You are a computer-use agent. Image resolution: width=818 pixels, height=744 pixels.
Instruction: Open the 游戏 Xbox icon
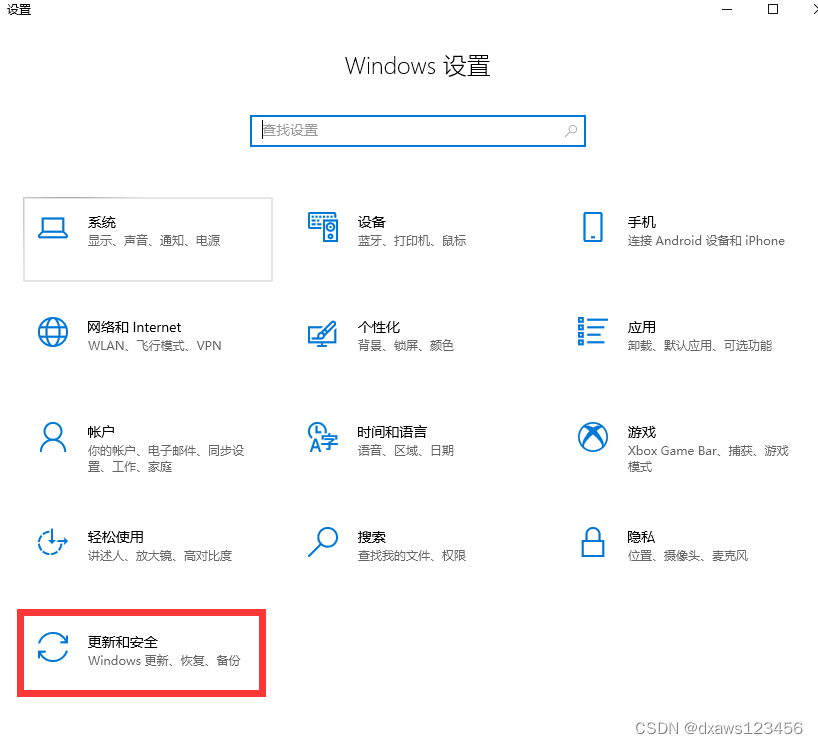point(593,437)
